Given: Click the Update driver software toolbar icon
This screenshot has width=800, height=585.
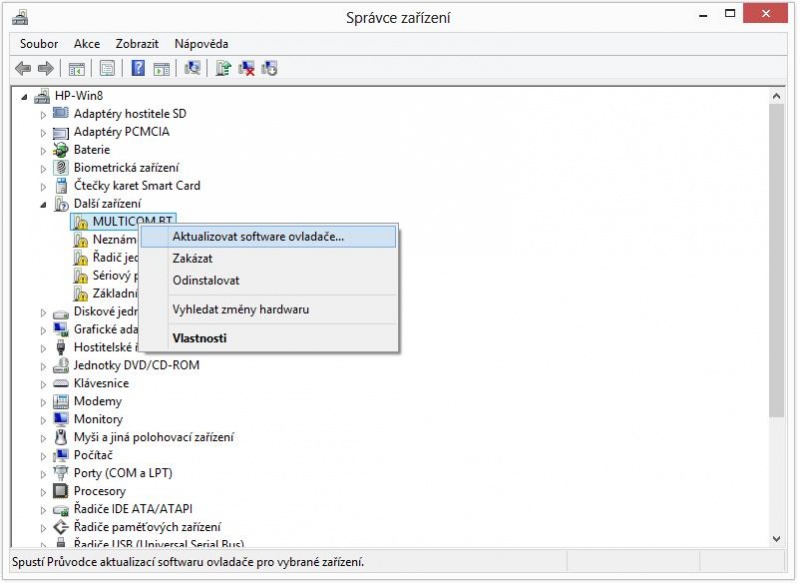Looking at the screenshot, I should pyautogui.click(x=221, y=68).
